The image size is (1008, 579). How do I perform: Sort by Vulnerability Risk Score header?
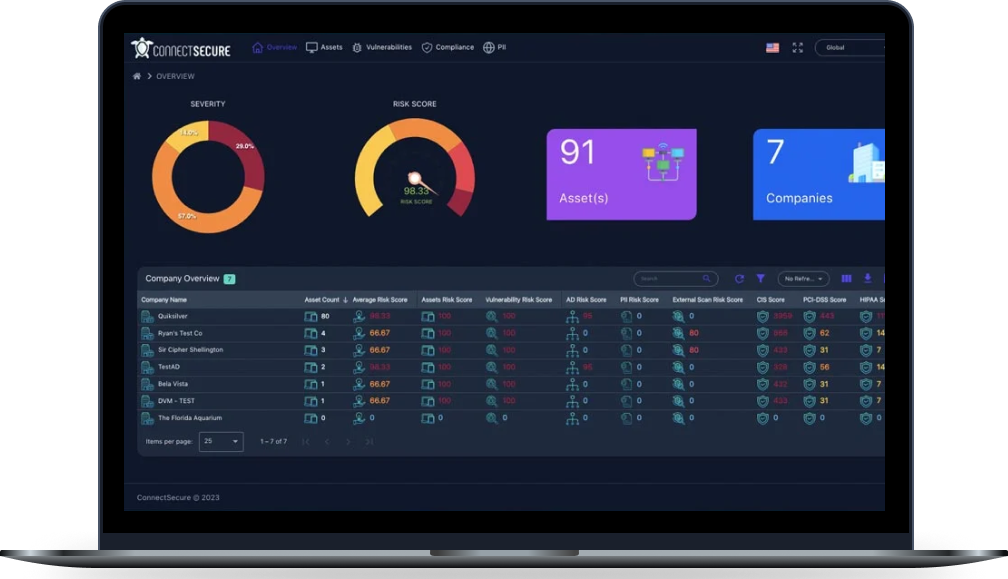pyautogui.click(x=519, y=299)
